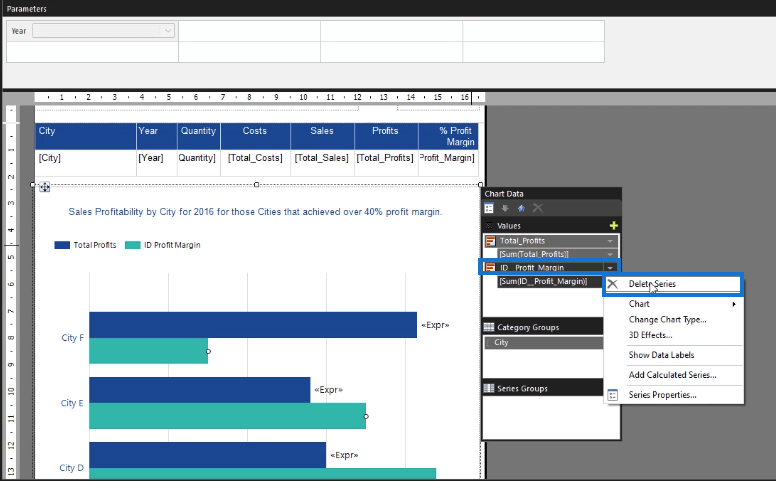Click the chart move handle icon
This screenshot has width=776, height=481.
pyautogui.click(x=45, y=187)
